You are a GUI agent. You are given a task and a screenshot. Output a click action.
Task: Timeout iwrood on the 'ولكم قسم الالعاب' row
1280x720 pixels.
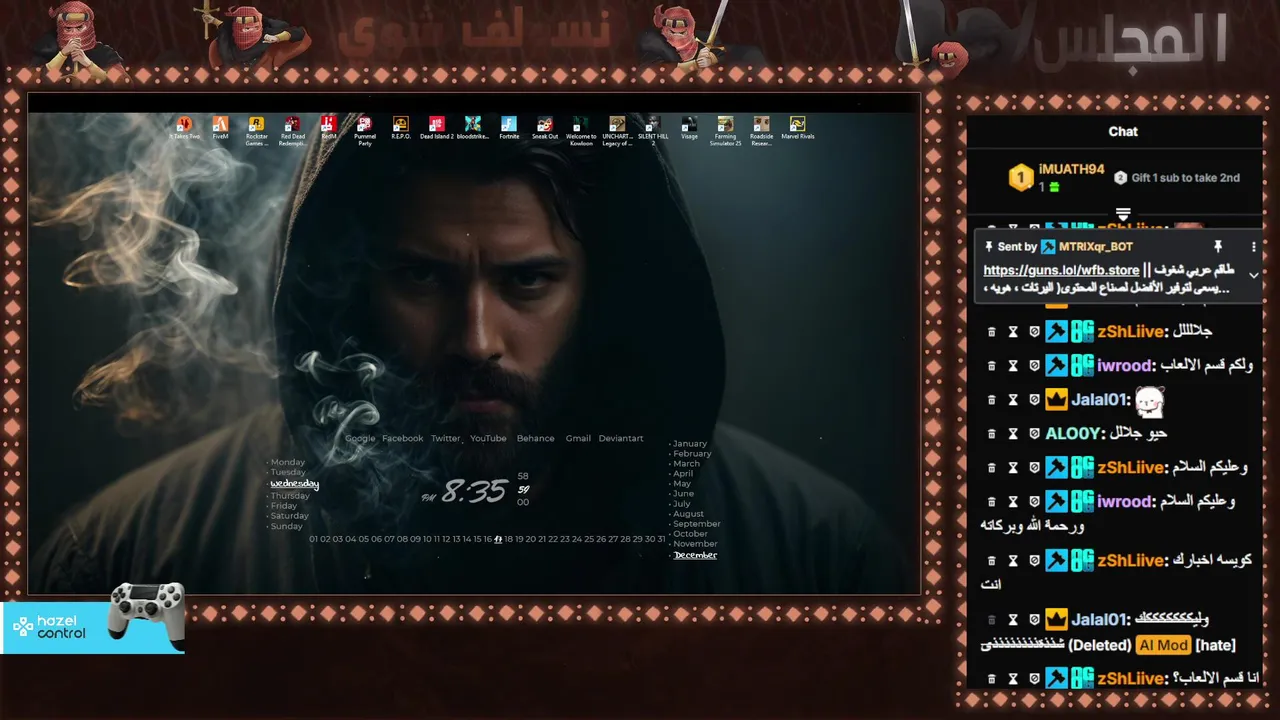click(x=1012, y=366)
